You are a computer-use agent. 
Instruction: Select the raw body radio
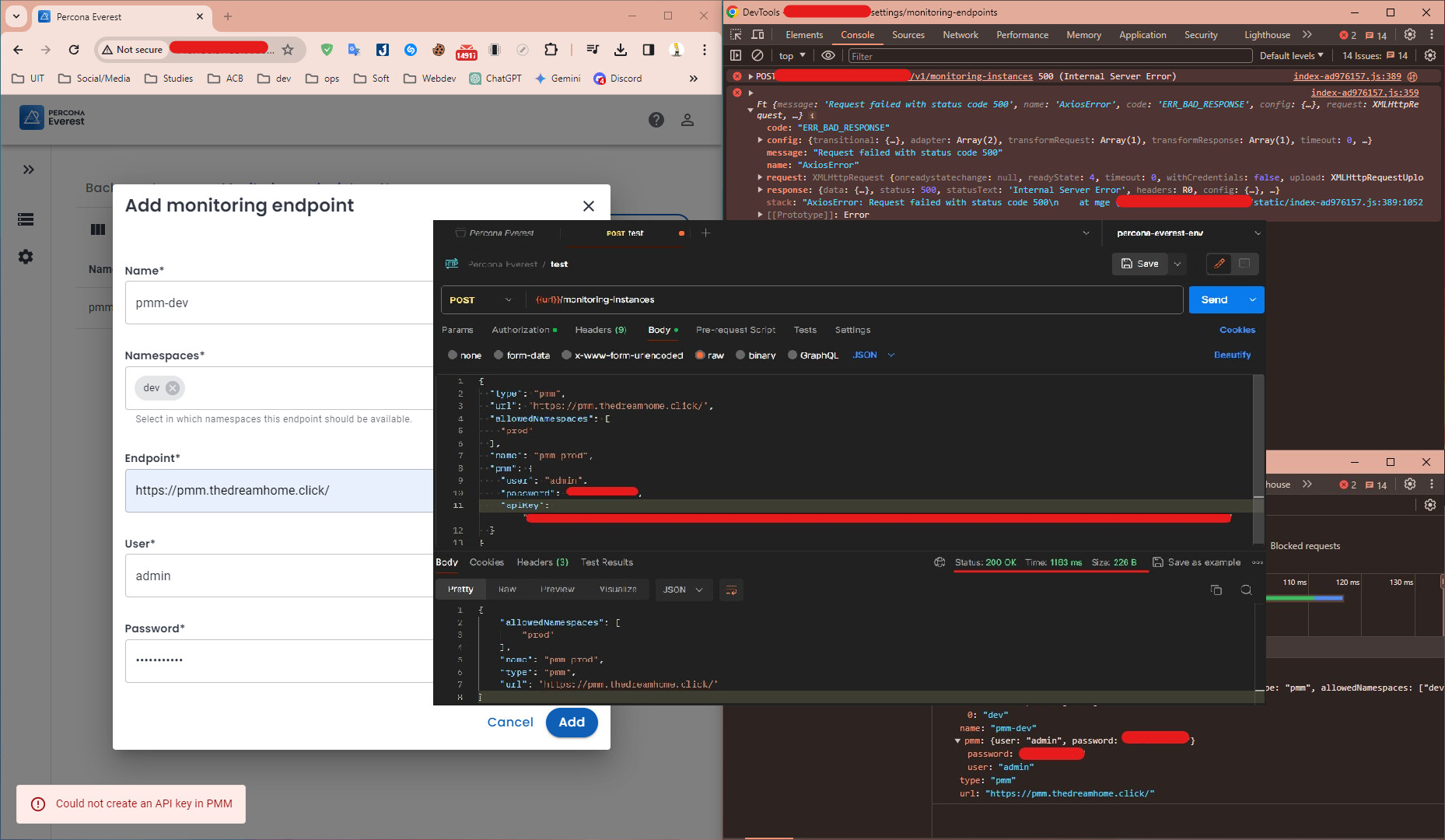click(700, 355)
